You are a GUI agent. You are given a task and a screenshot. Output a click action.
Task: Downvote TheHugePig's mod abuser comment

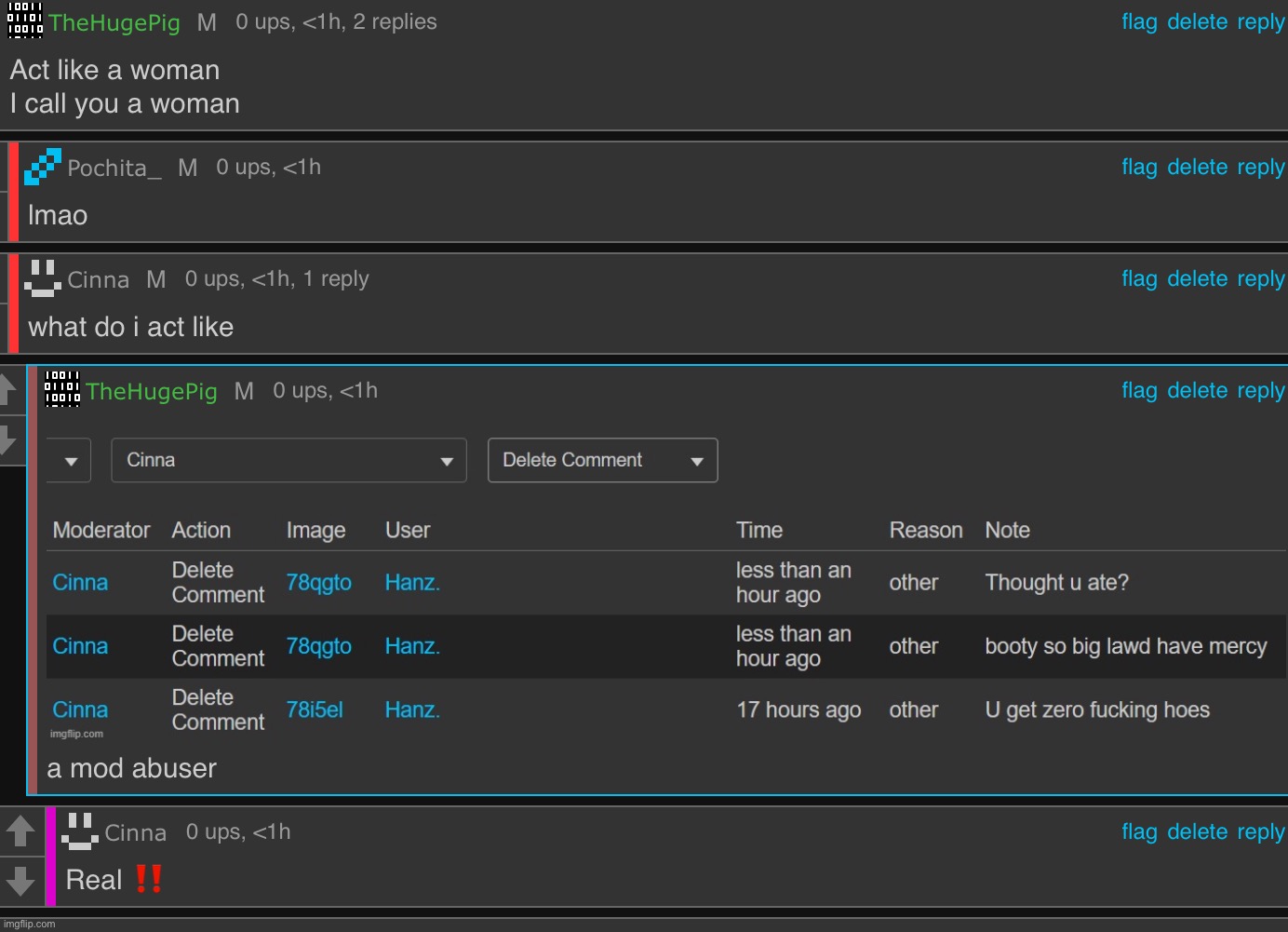click(x=8, y=439)
